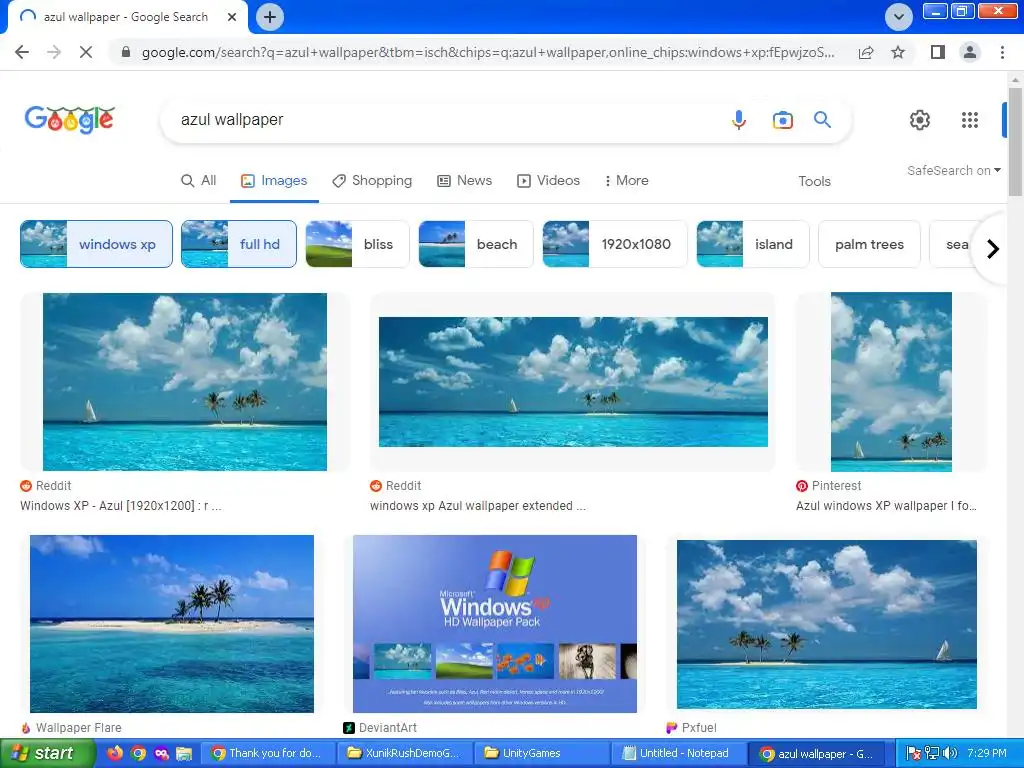The image size is (1024, 768).
Task: Open the Tools filter options
Action: click(x=814, y=182)
